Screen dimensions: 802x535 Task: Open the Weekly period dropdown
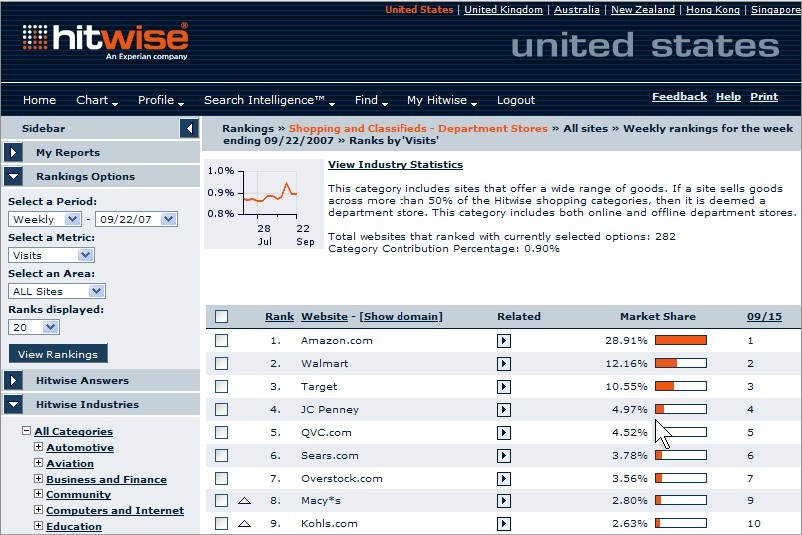tap(45, 219)
